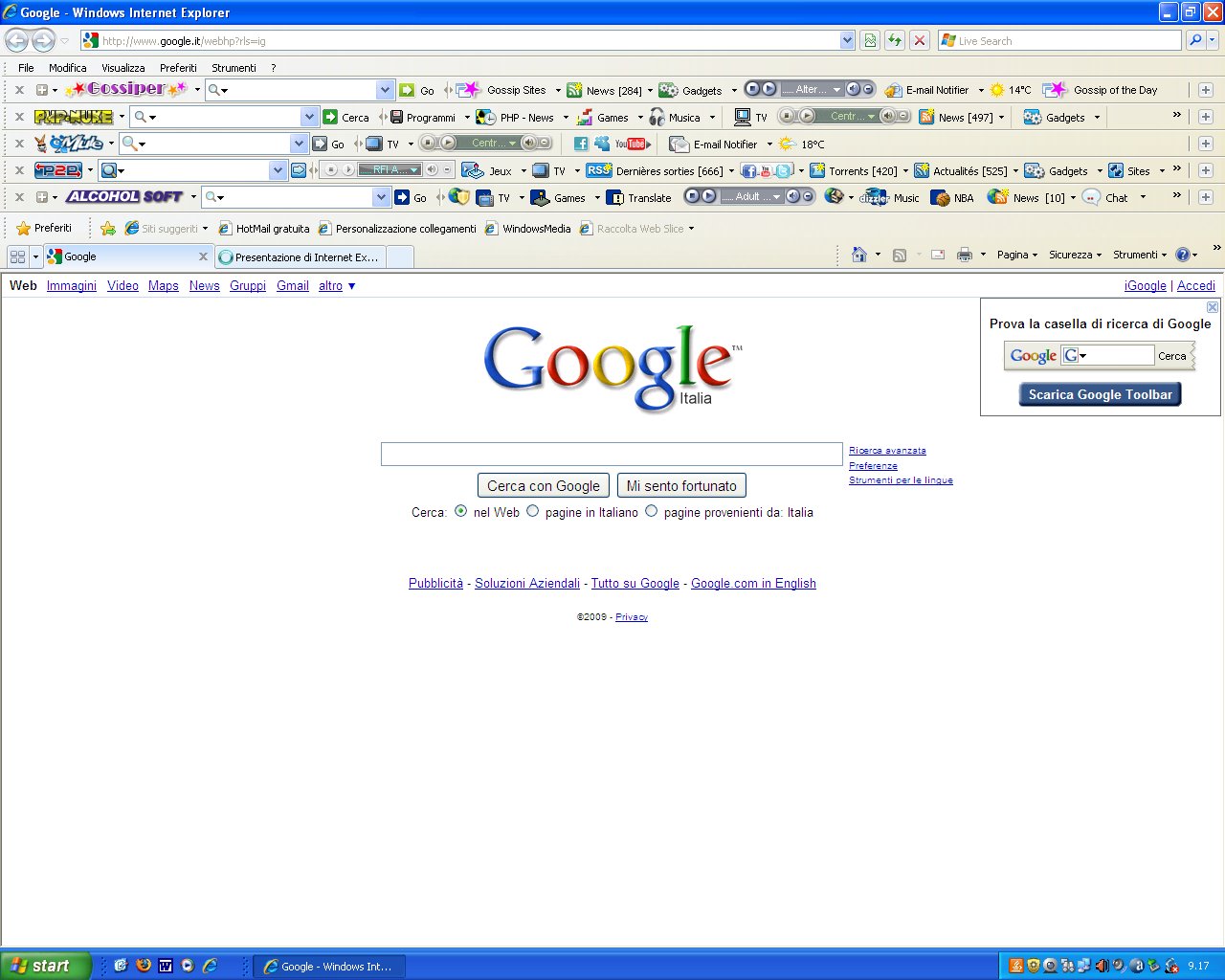The width and height of the screenshot is (1225, 980).
Task: Close the P2P toolbar with its X
Action: [x=19, y=170]
